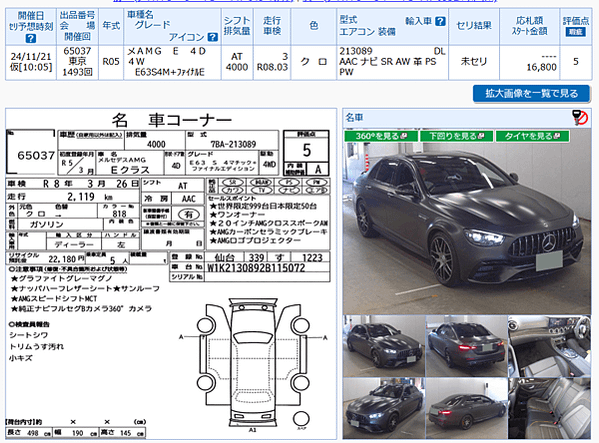The width and height of the screenshot is (599, 443).
Task: Open the rear seat interior thumbnail
Action: tap(549, 408)
